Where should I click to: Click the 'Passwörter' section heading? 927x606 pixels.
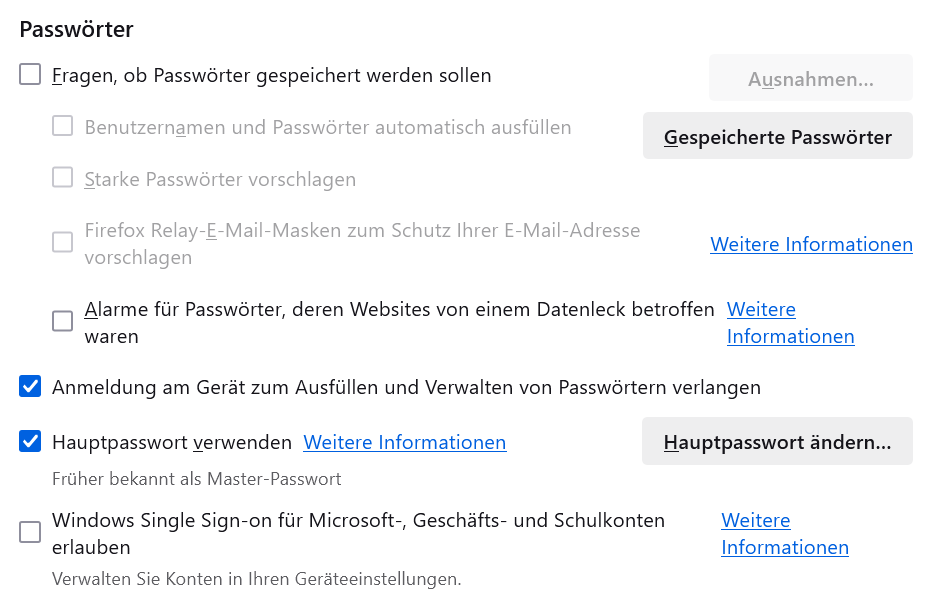[76, 29]
